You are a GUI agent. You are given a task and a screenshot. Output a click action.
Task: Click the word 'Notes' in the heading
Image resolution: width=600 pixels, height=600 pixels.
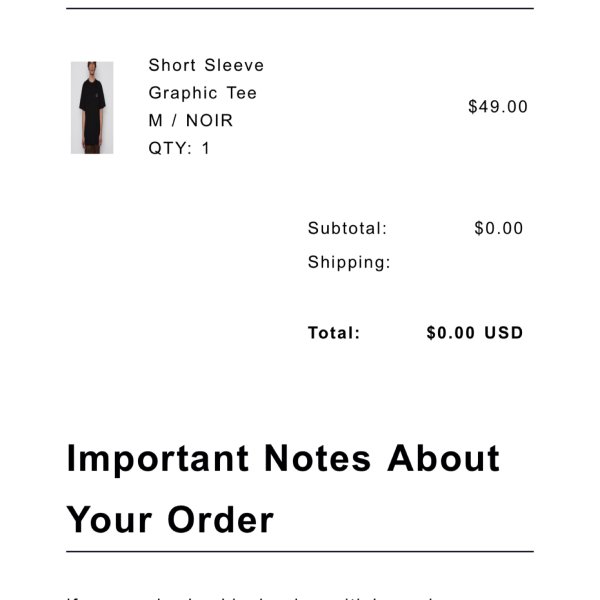[318, 458]
